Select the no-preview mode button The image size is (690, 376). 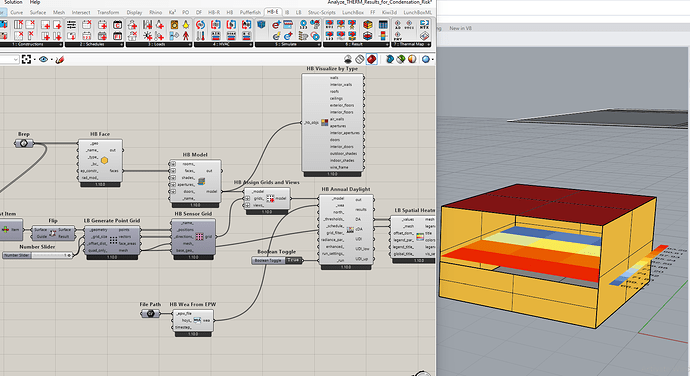pyautogui.click(x=348, y=59)
